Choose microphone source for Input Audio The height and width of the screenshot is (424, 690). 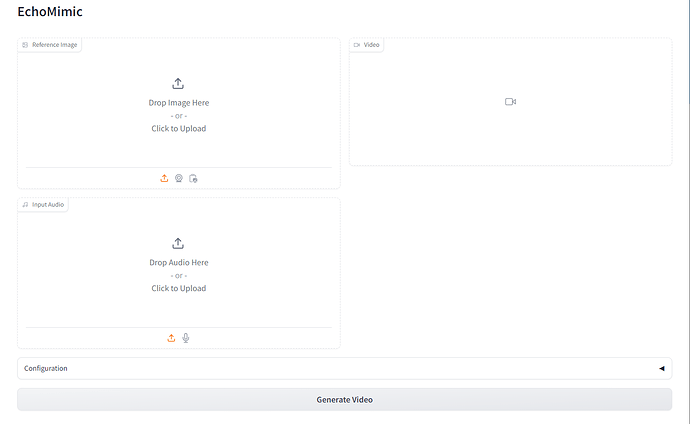[186, 338]
